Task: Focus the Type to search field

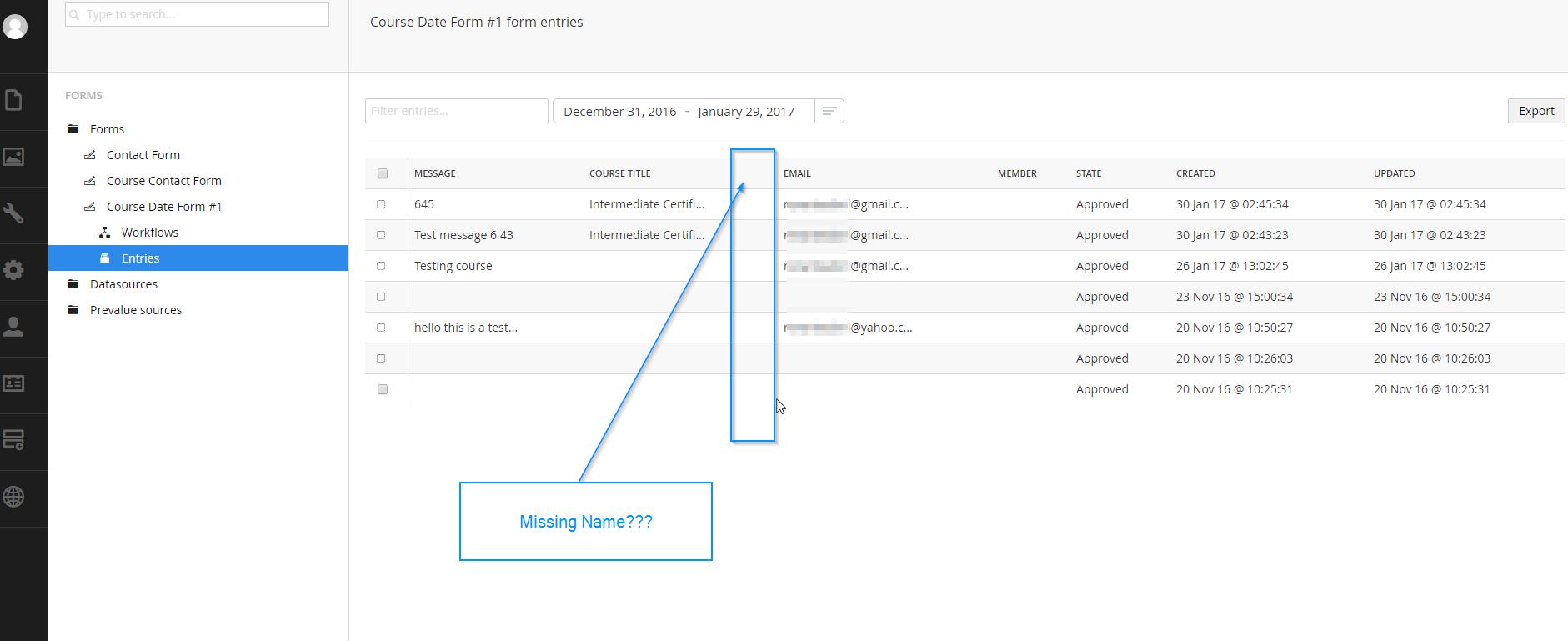Action: [x=197, y=14]
